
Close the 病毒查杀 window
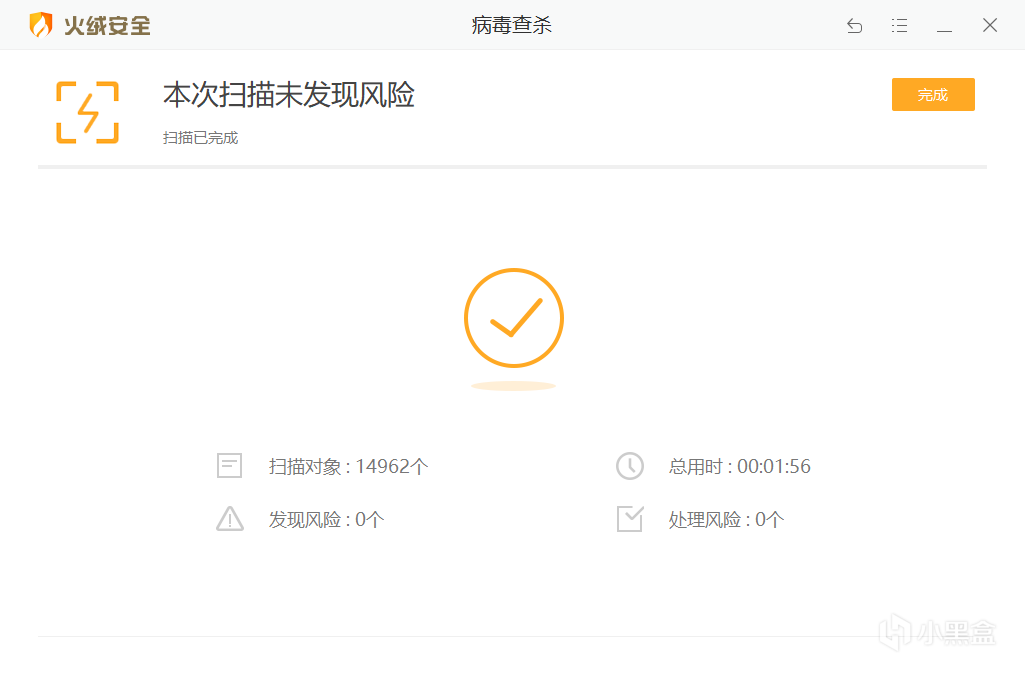coord(990,25)
